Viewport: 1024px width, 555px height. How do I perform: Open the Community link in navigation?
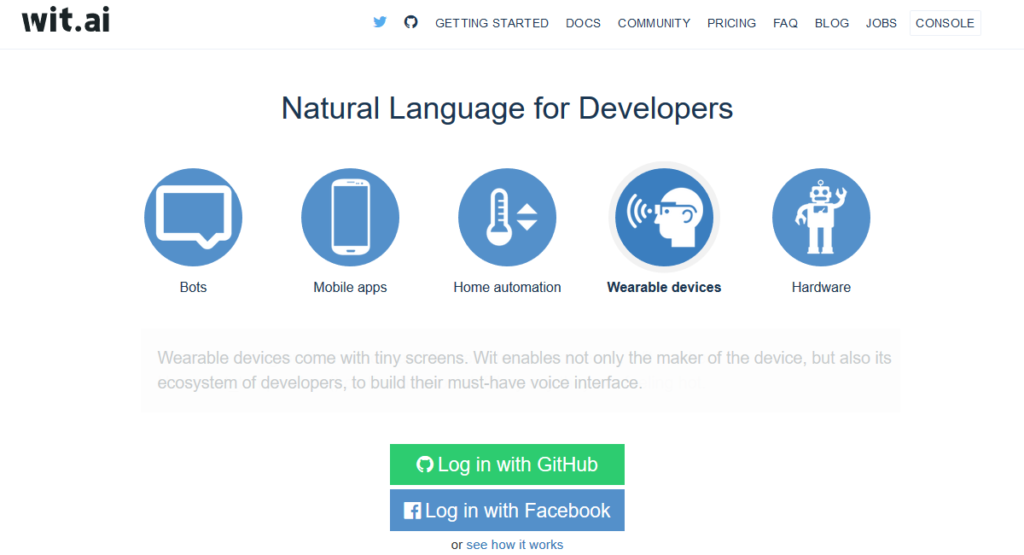point(654,23)
